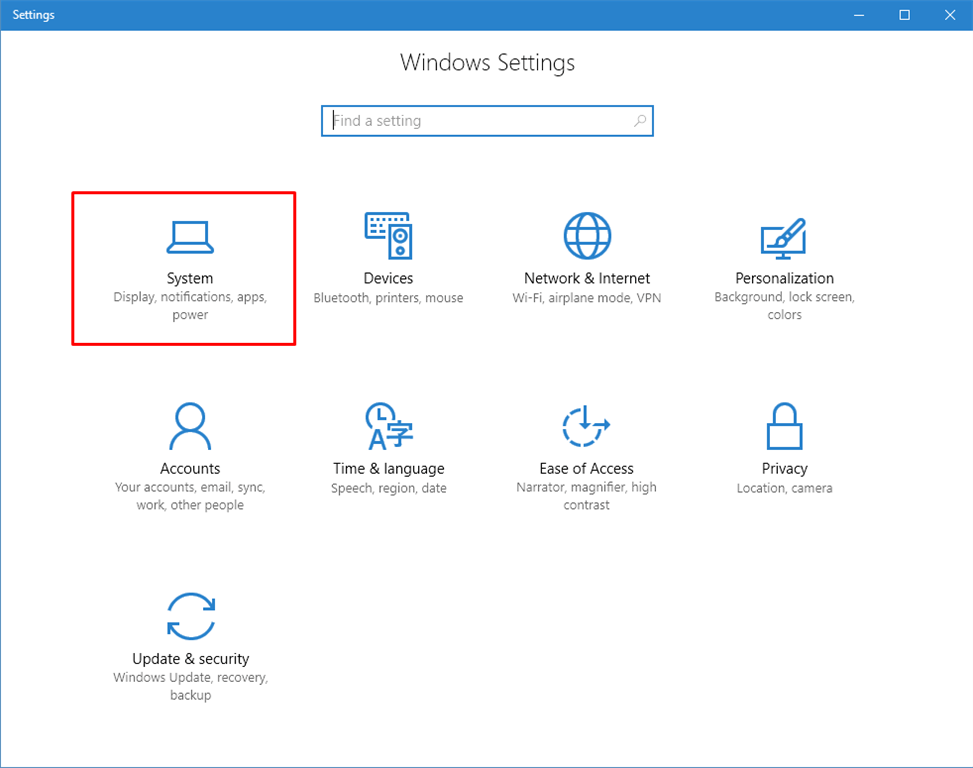Minimize the Settings window
973x768 pixels.
pos(858,14)
